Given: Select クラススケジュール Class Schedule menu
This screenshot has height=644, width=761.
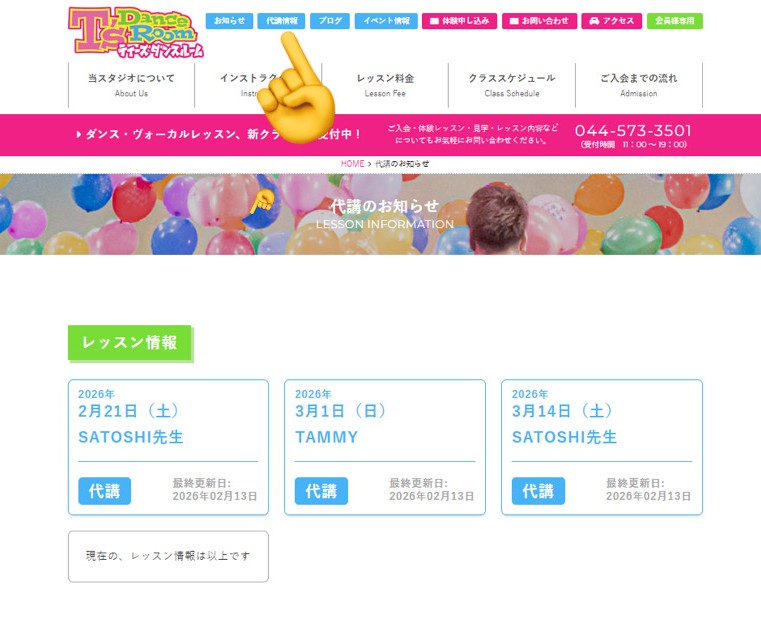Looking at the screenshot, I should 512,85.
